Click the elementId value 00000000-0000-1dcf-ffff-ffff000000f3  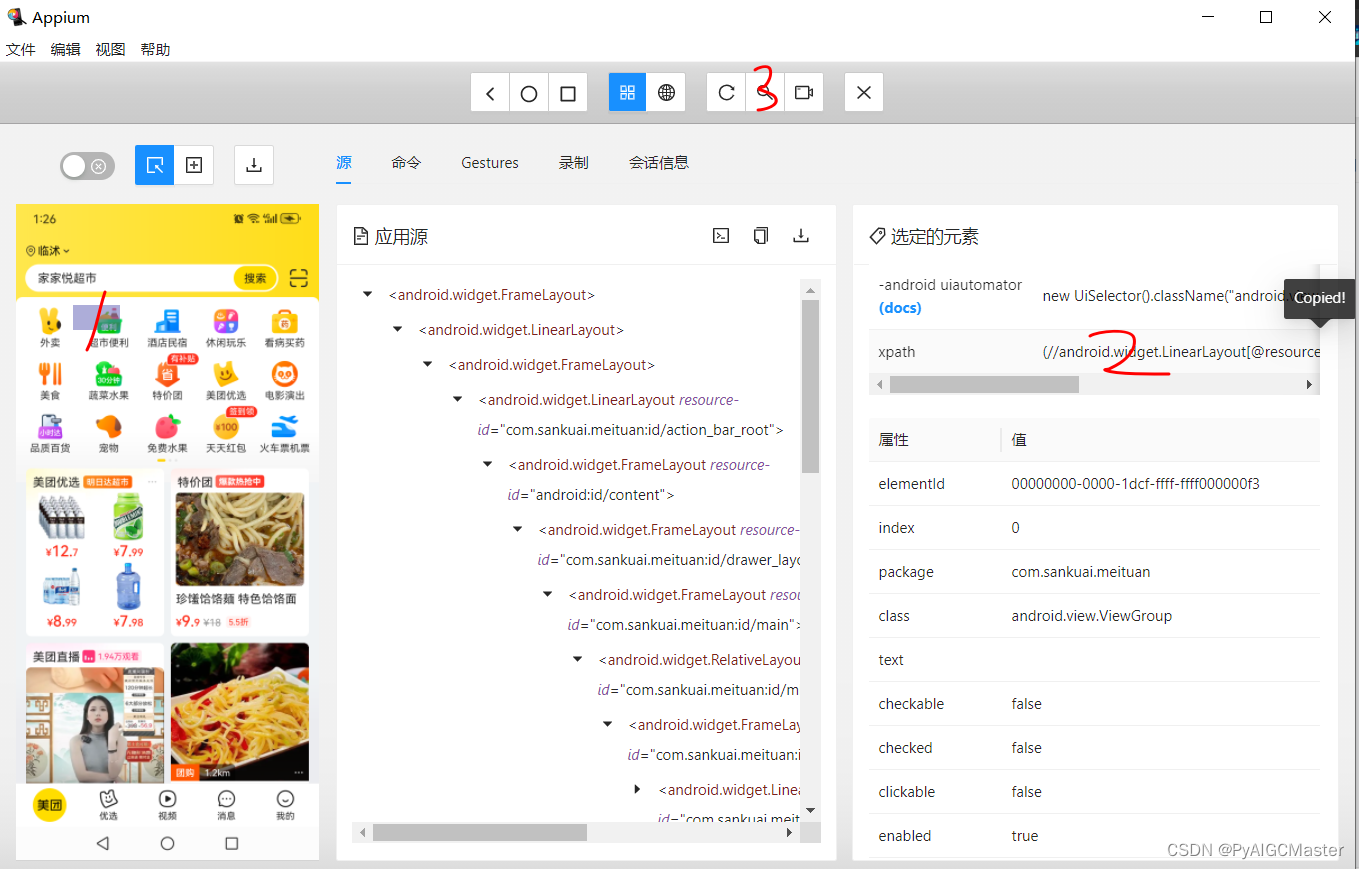1135,484
